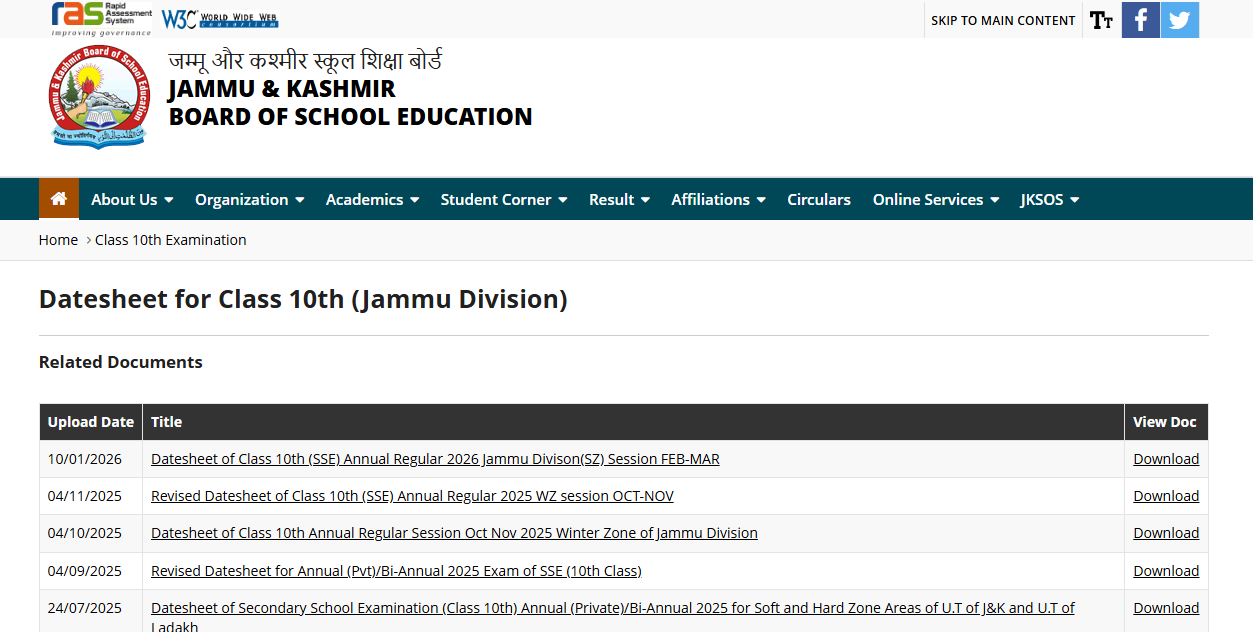Expand the Student Corner menu
The image size is (1253, 632).
503,200
